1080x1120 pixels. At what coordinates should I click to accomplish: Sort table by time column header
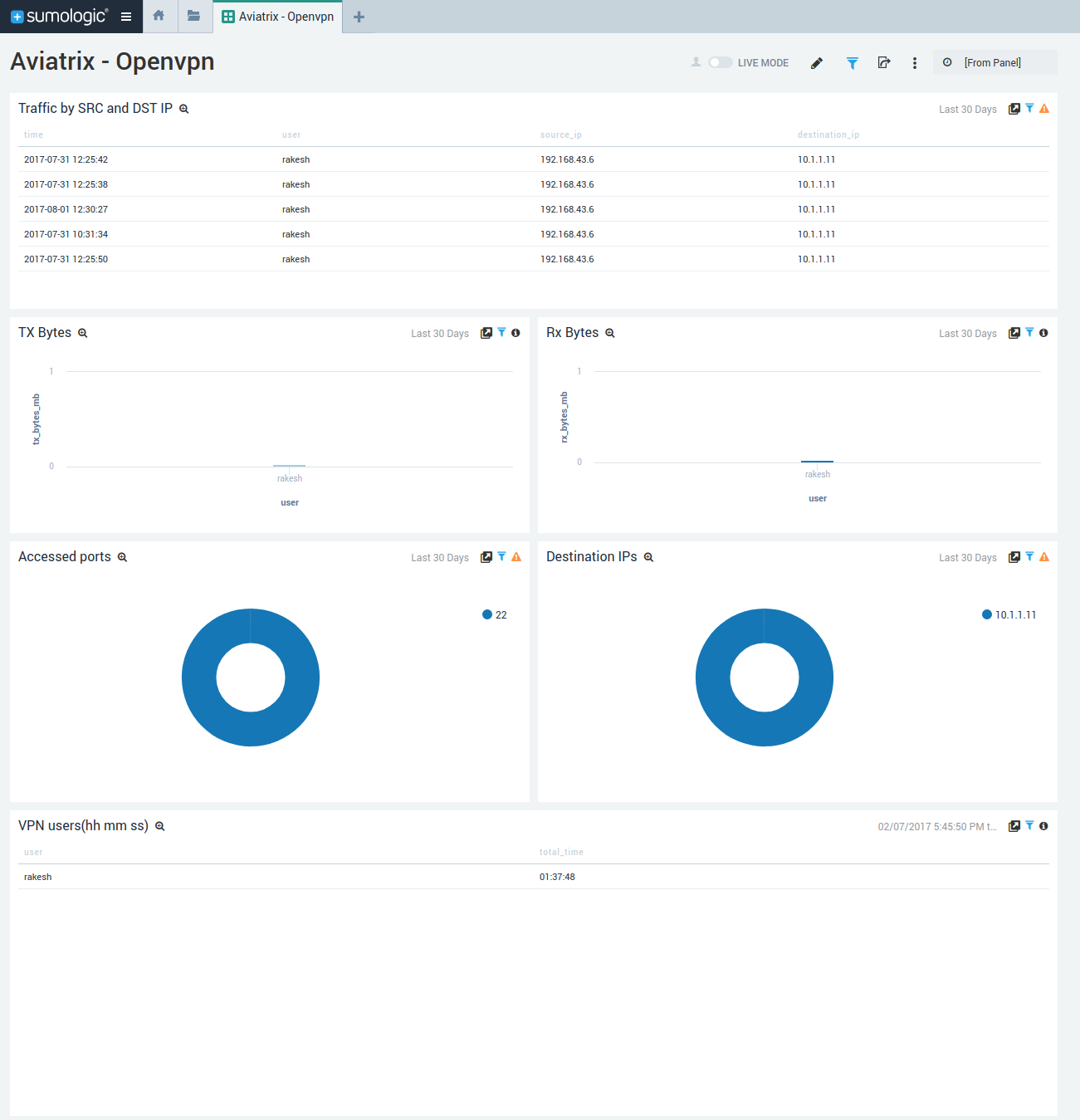(33, 134)
